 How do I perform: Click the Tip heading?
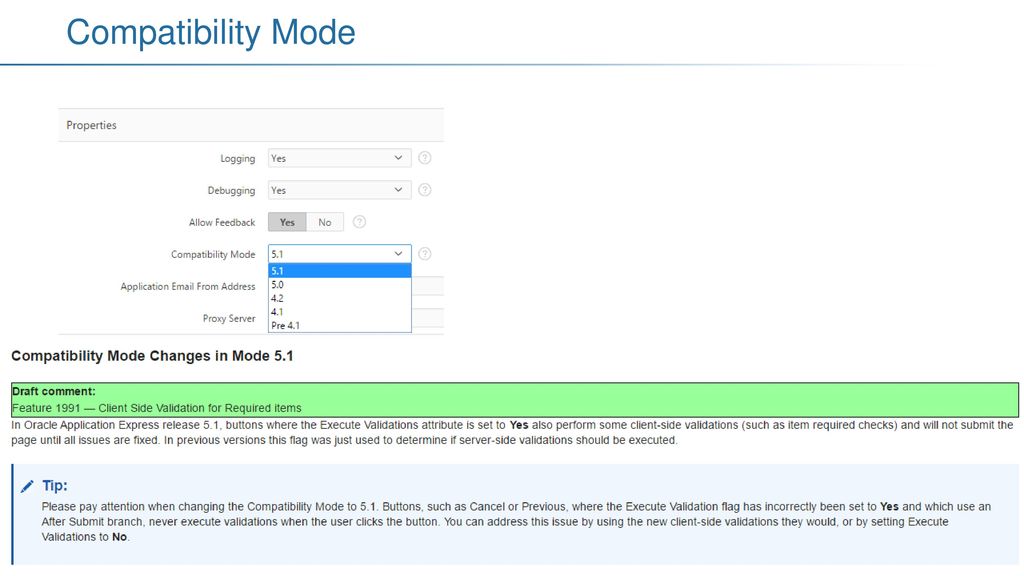pos(55,485)
